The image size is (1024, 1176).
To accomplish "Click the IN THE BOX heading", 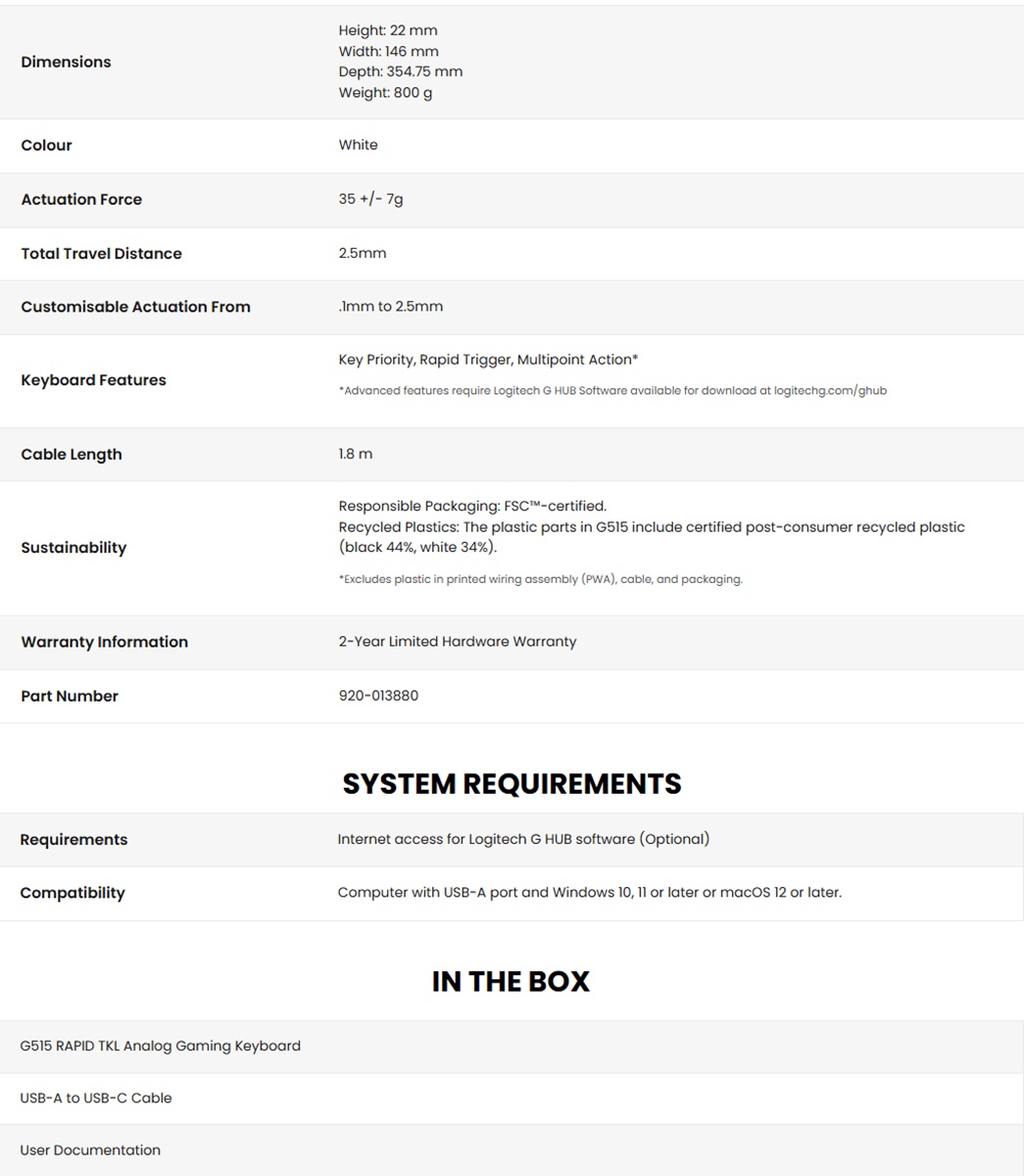I will point(511,981).
